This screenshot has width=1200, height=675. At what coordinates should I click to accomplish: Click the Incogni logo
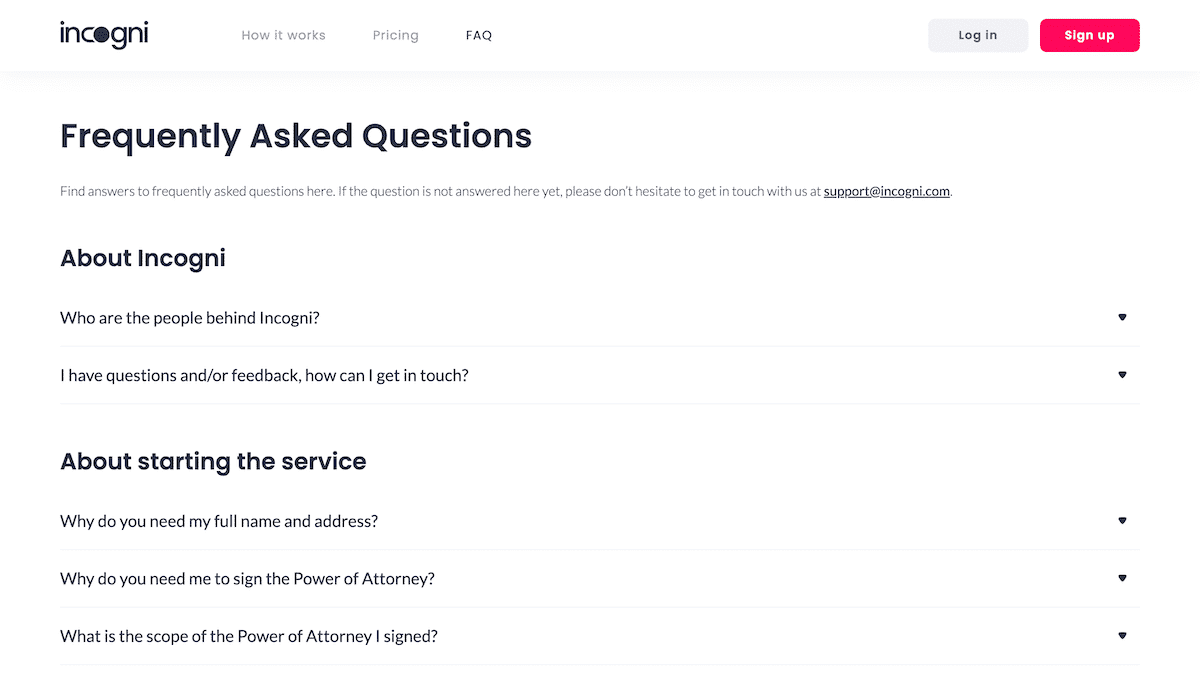[x=104, y=35]
